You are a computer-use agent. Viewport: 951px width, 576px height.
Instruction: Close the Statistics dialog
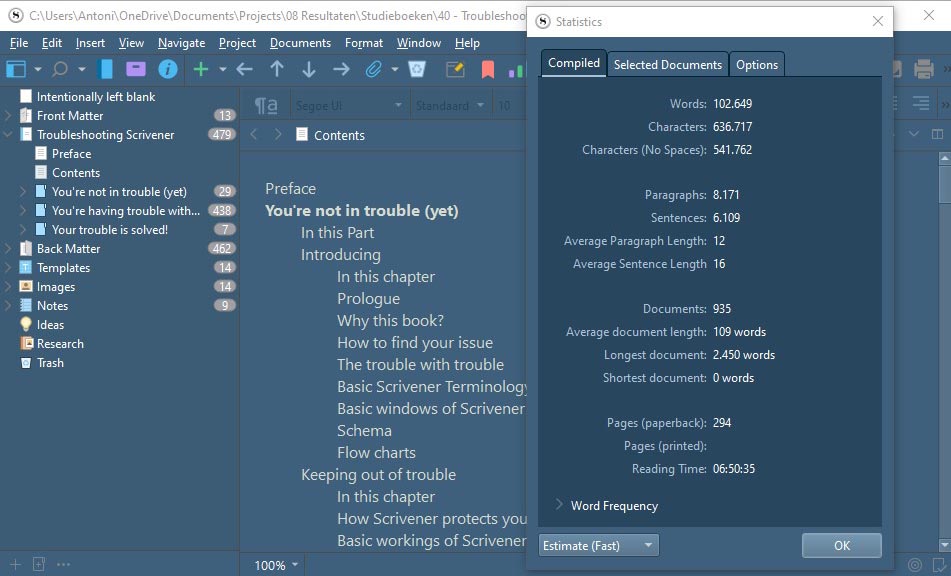(x=878, y=21)
